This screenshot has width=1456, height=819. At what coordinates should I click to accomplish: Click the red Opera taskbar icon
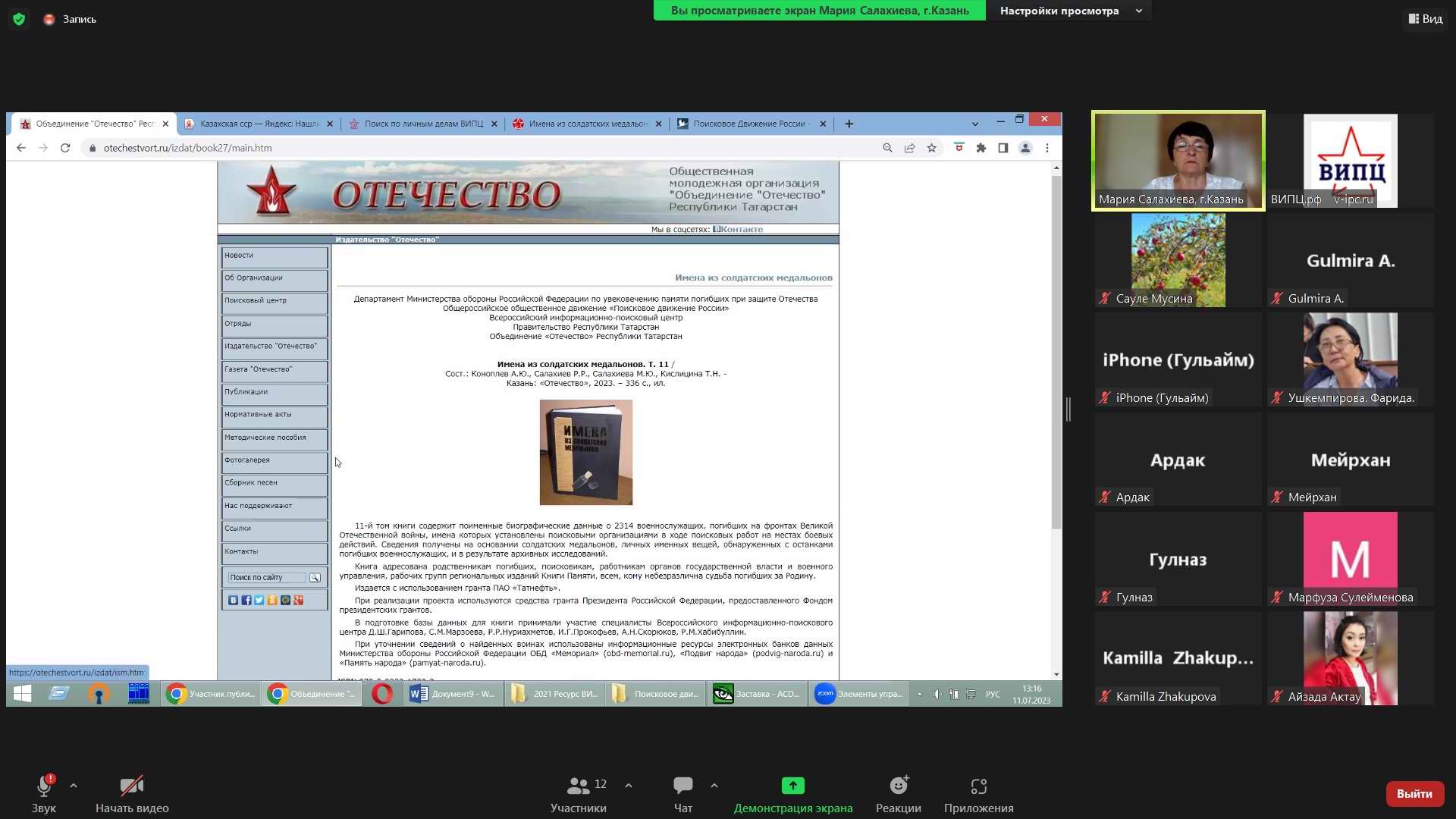coord(382,694)
